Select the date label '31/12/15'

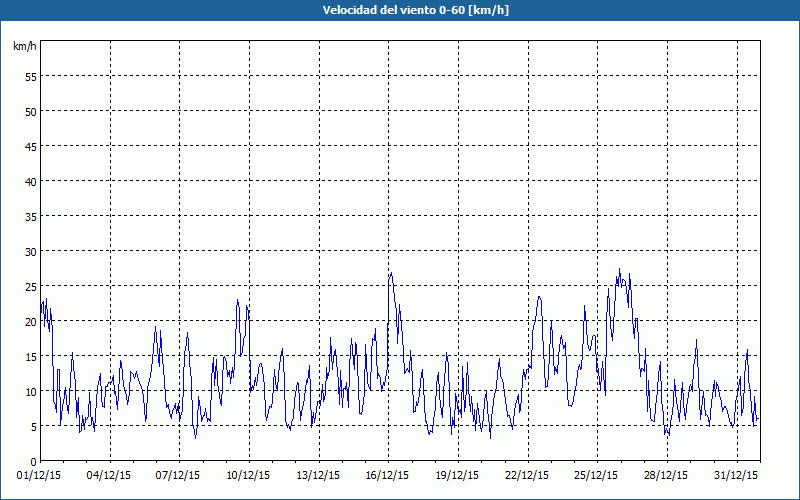coord(736,476)
